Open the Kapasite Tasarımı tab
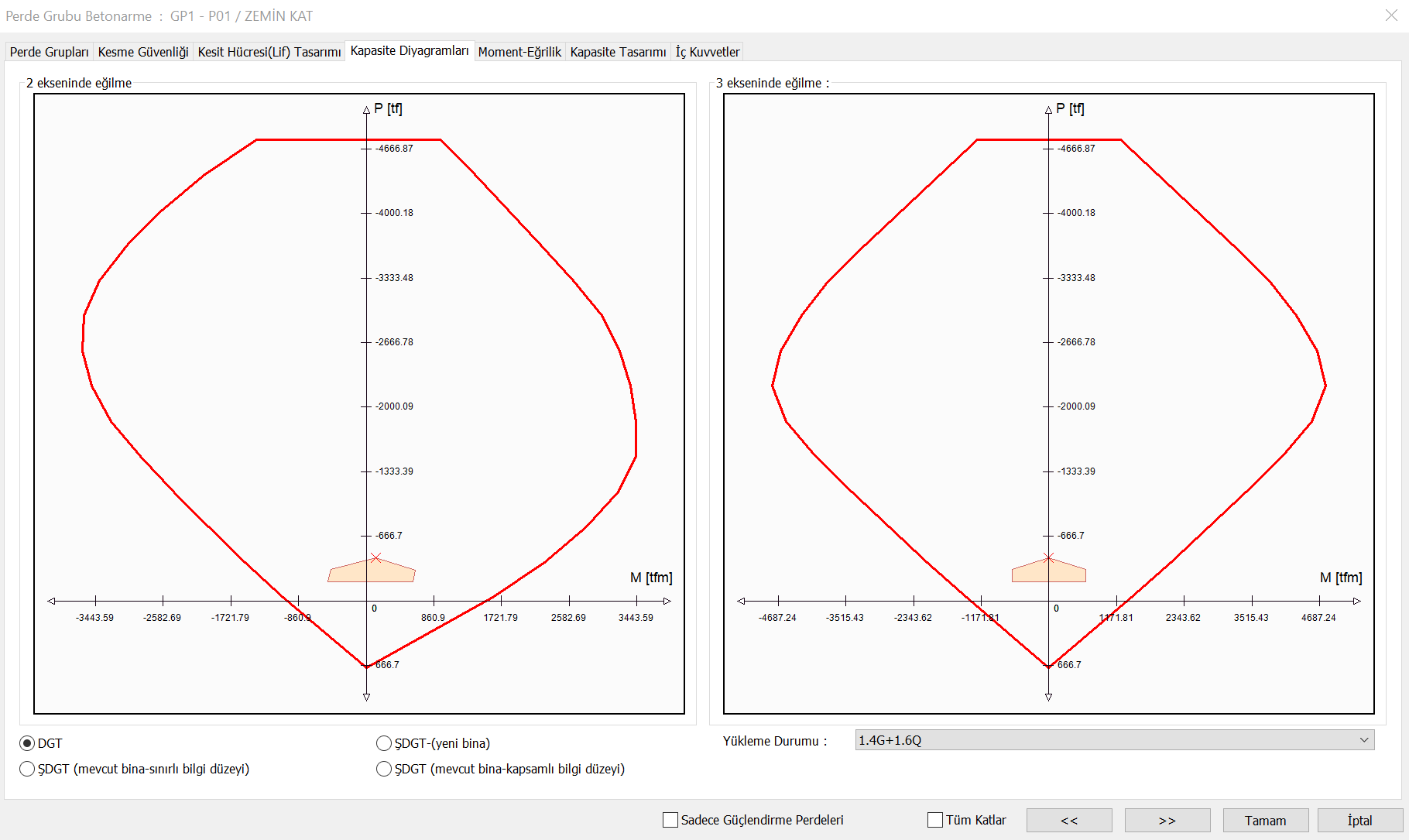The width and height of the screenshot is (1409, 840). coord(618,52)
